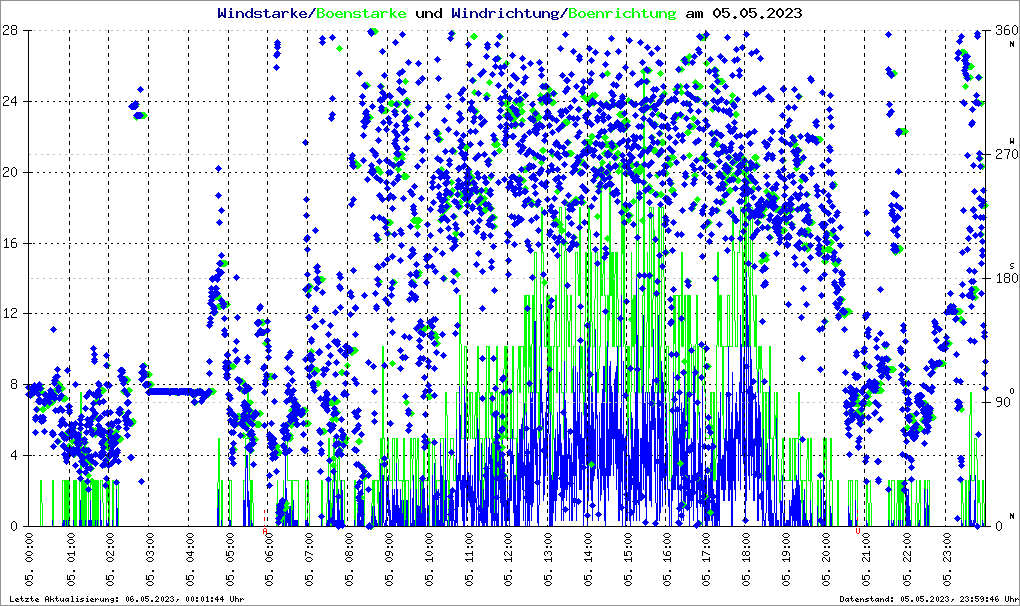Select direction axis value 360
The width and height of the screenshot is (1020, 606).
tap(1006, 31)
